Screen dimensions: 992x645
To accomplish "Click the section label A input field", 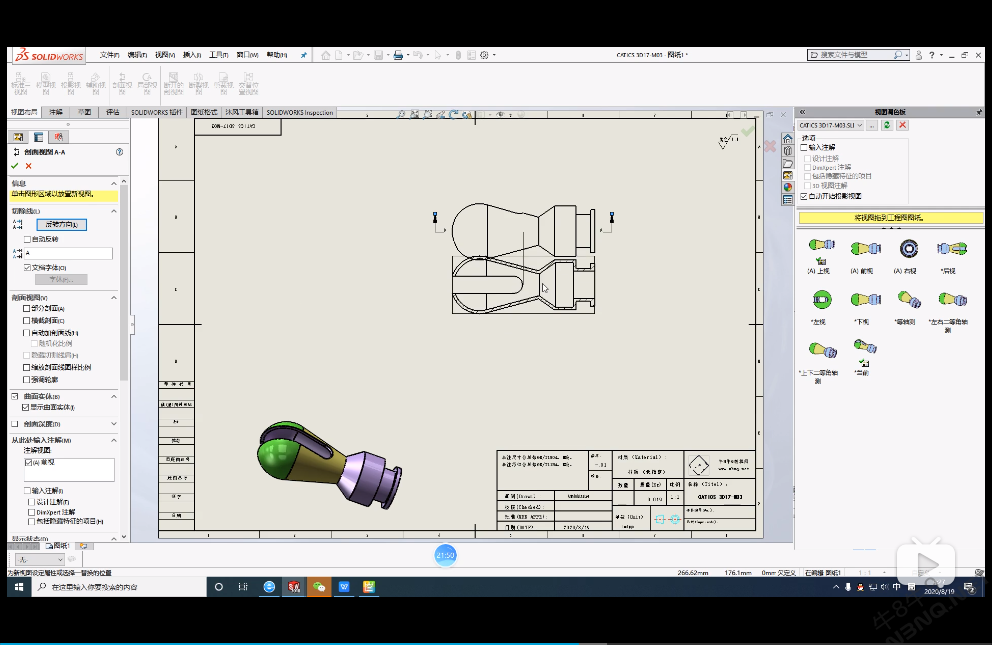I will coord(68,254).
